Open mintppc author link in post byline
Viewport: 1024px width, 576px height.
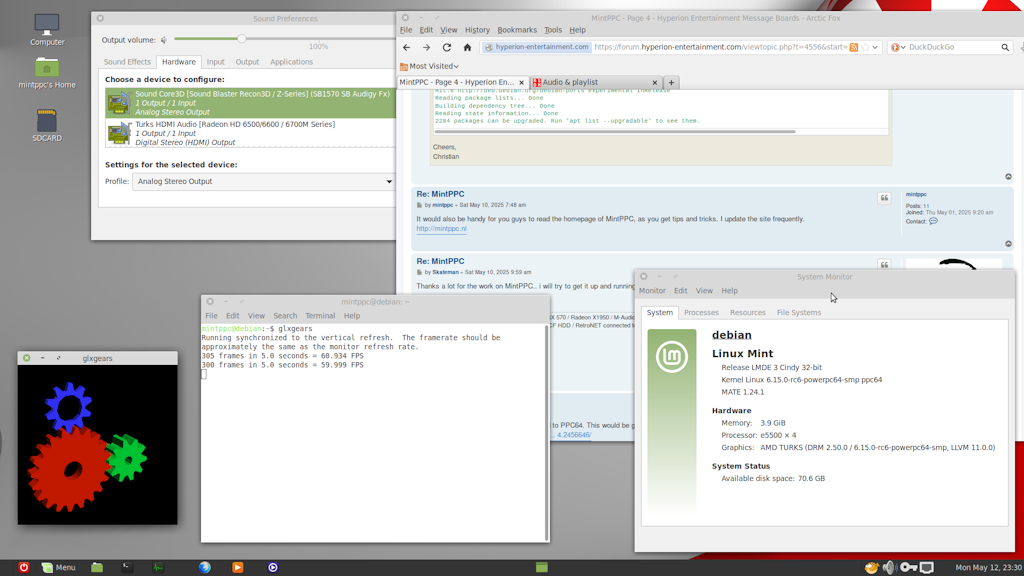(442, 205)
